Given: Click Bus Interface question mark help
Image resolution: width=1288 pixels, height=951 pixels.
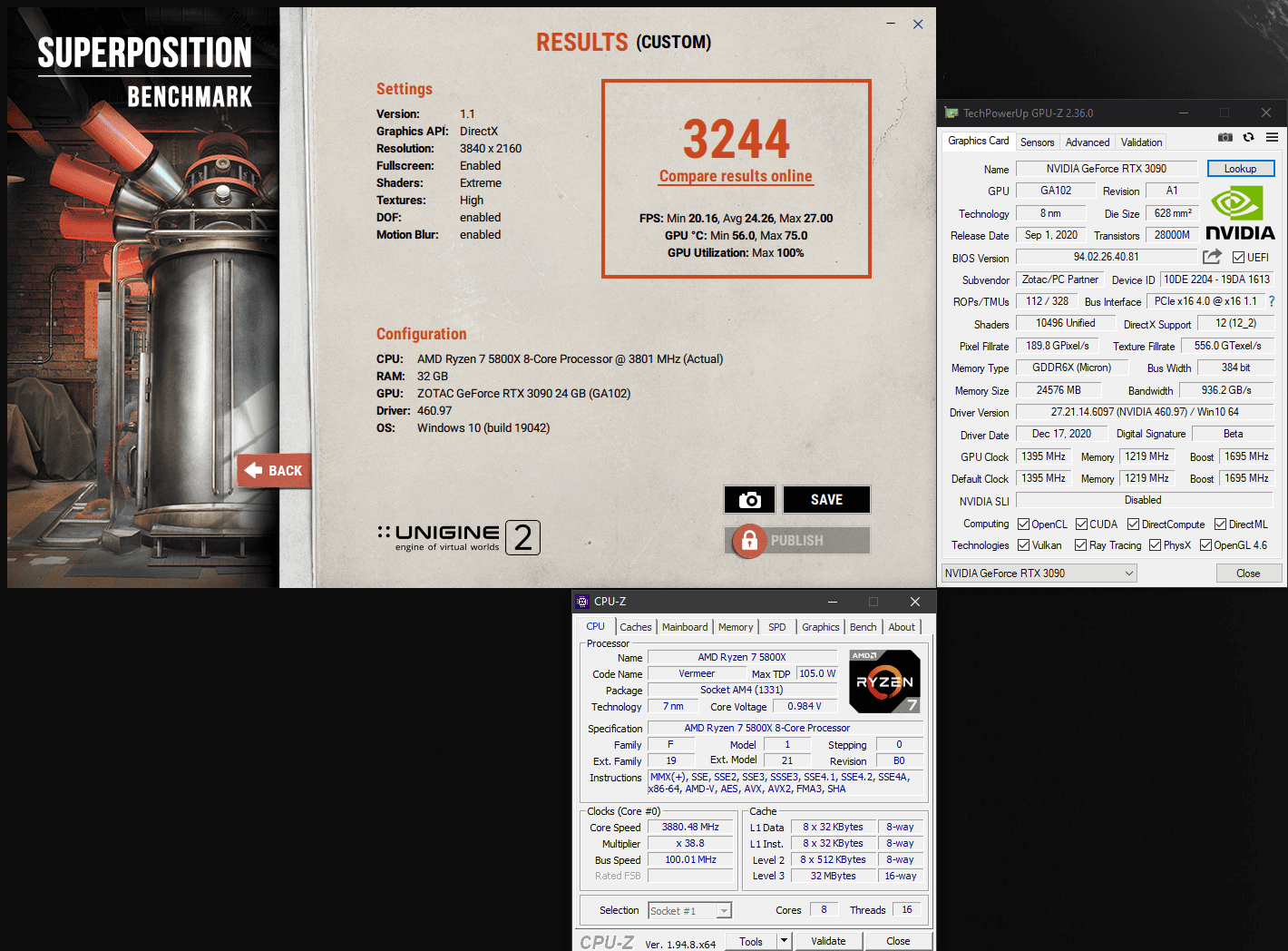Looking at the screenshot, I should tap(1272, 301).
